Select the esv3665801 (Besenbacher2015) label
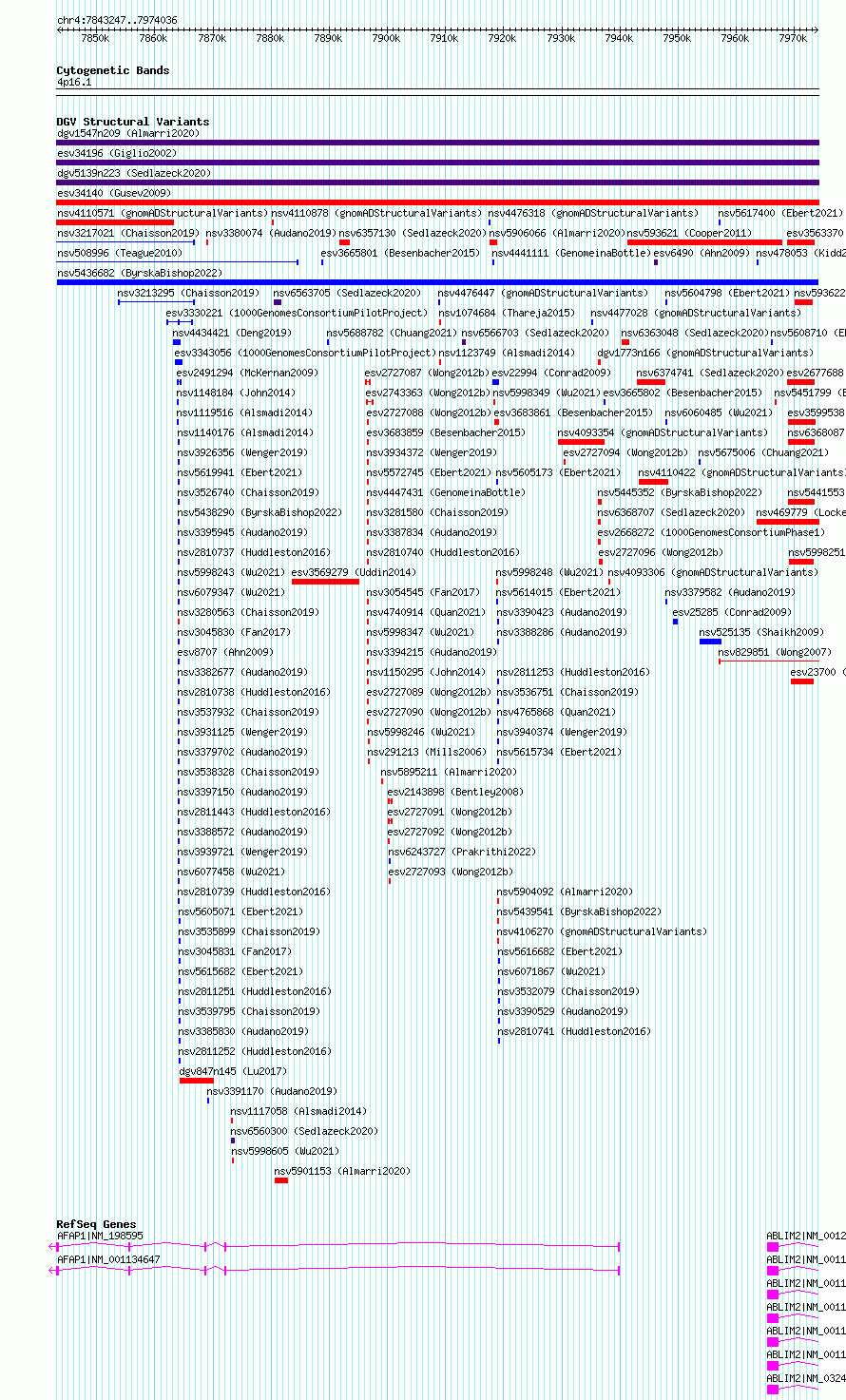The image size is (846, 1400). coord(400,253)
